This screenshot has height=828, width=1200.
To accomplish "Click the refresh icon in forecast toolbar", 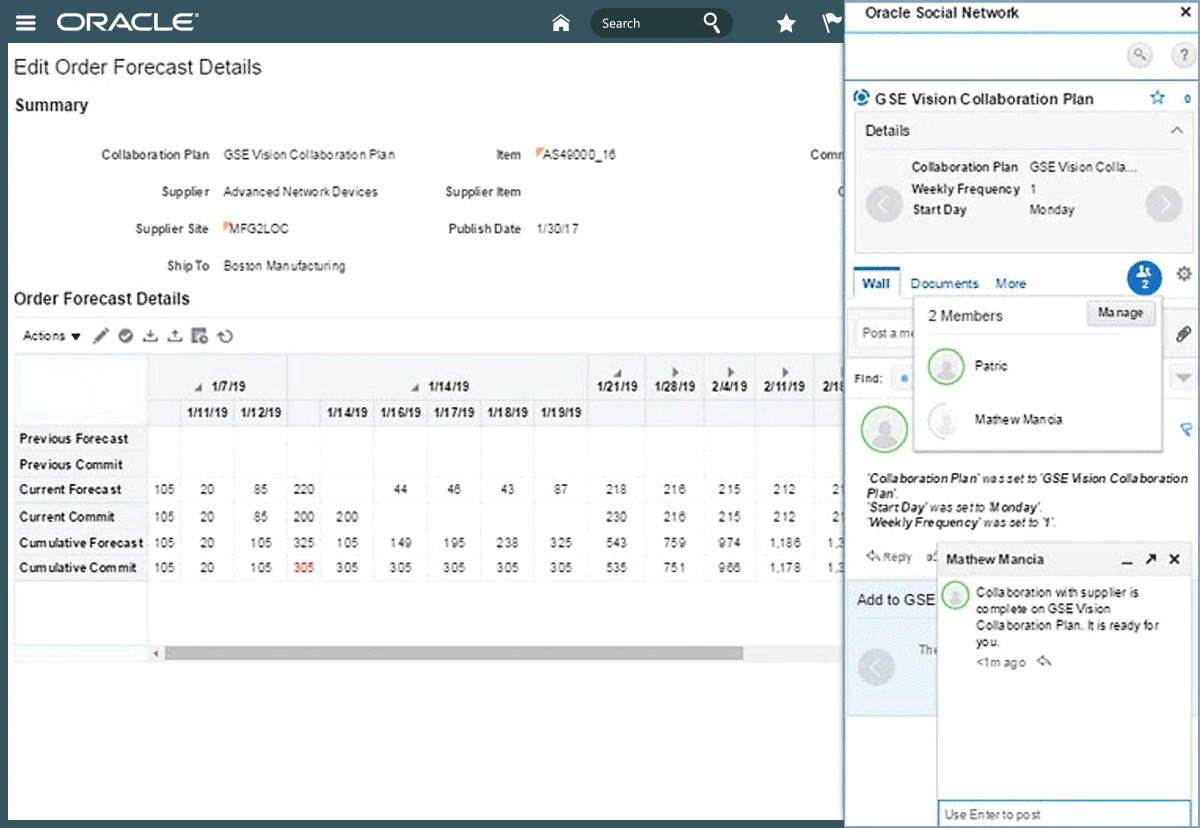I will (225, 336).
